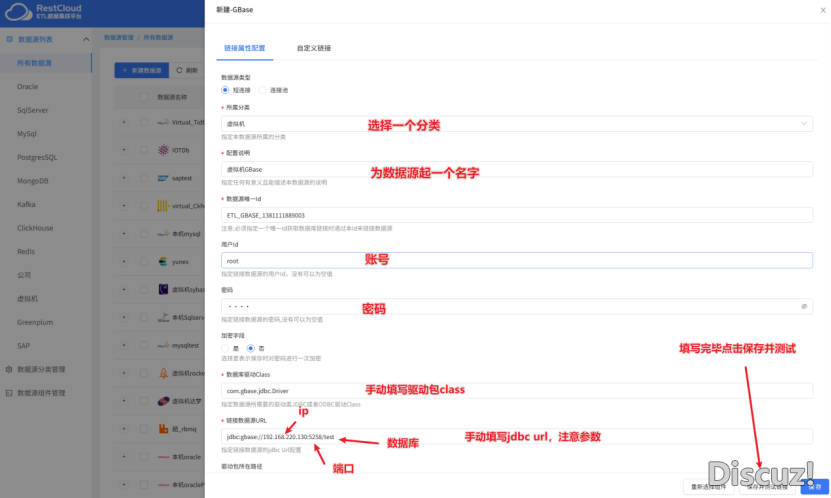The image size is (831, 498).
Task: Click the 本机oracle datasource icon
Action: click(163, 457)
